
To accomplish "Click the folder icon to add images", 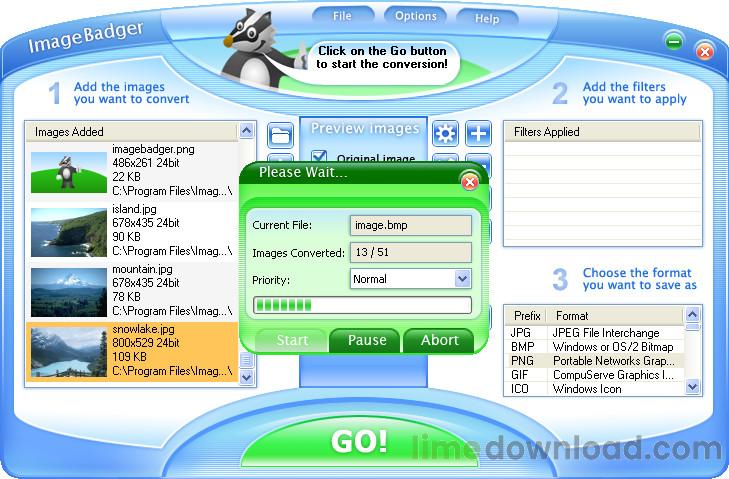I will pos(280,135).
